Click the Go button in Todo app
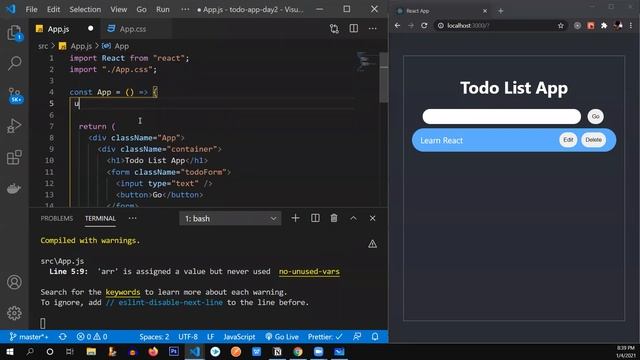The image size is (640, 360). (596, 116)
